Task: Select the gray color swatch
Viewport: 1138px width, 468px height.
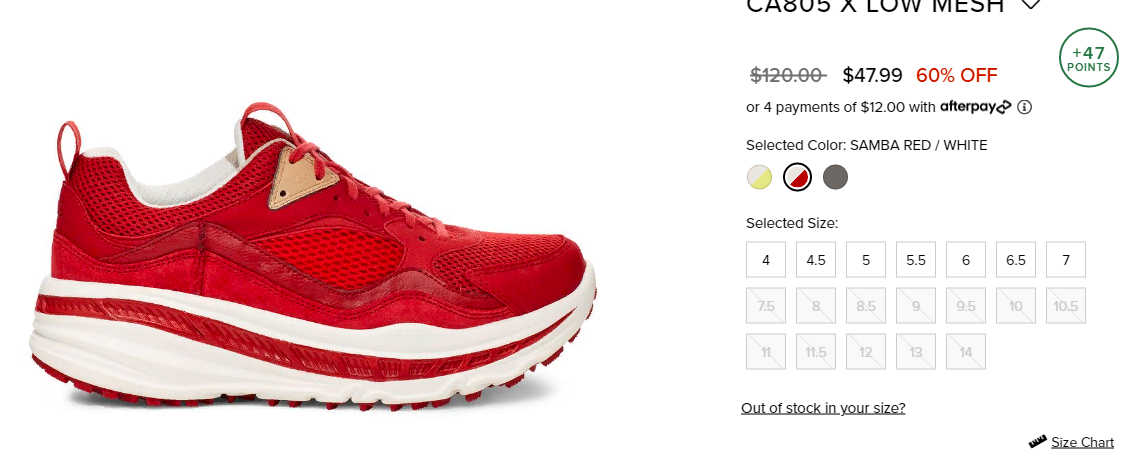Action: point(835,177)
